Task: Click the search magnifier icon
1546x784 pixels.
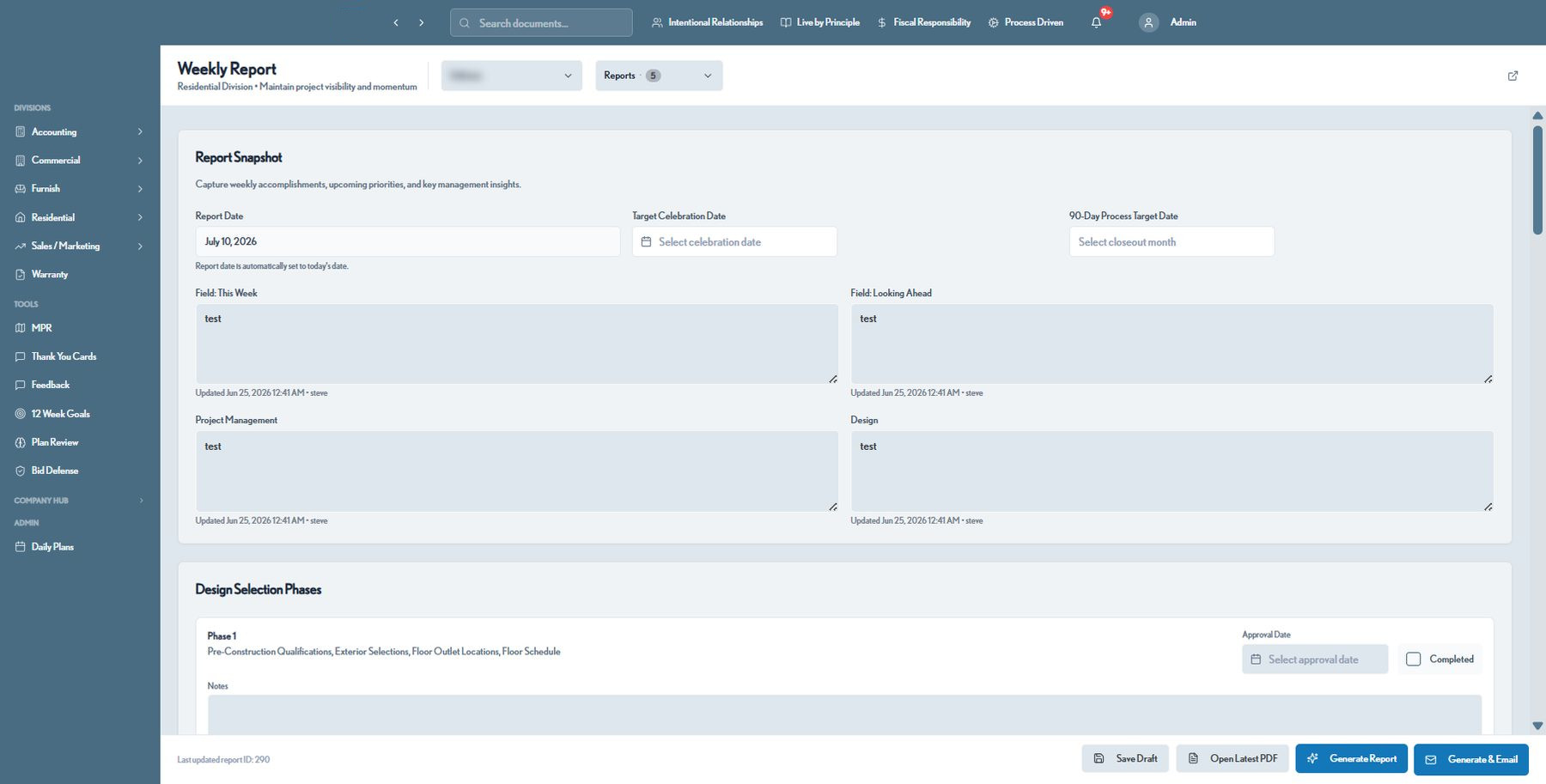Action: (x=465, y=23)
